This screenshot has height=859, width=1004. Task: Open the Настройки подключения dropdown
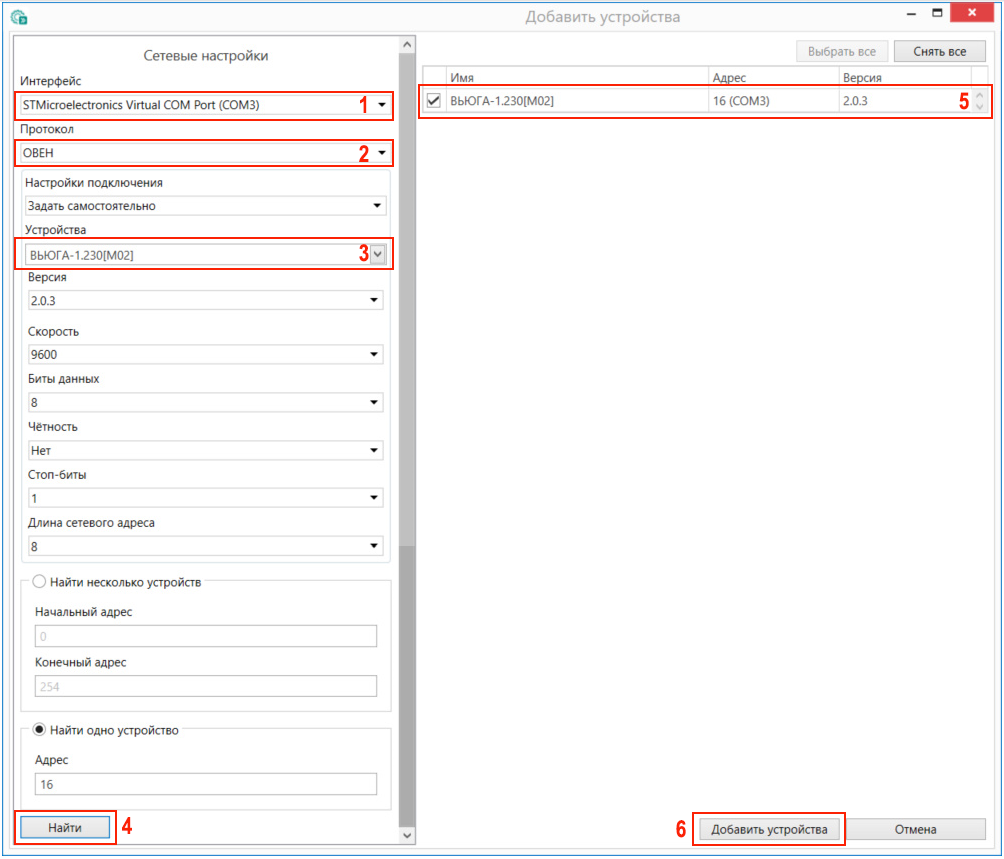[205, 206]
